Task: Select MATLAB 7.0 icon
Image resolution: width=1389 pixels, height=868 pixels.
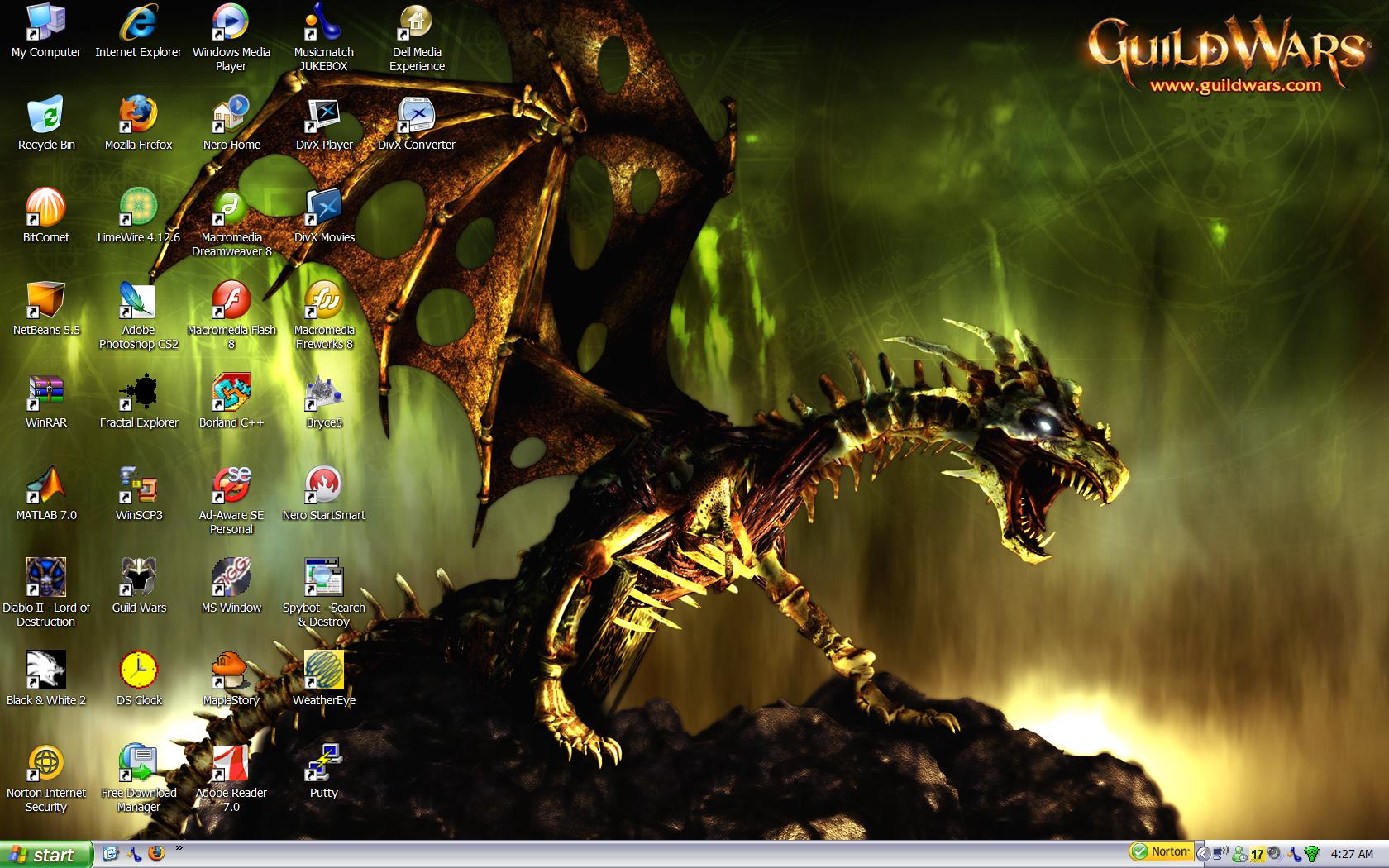Action: (x=46, y=495)
